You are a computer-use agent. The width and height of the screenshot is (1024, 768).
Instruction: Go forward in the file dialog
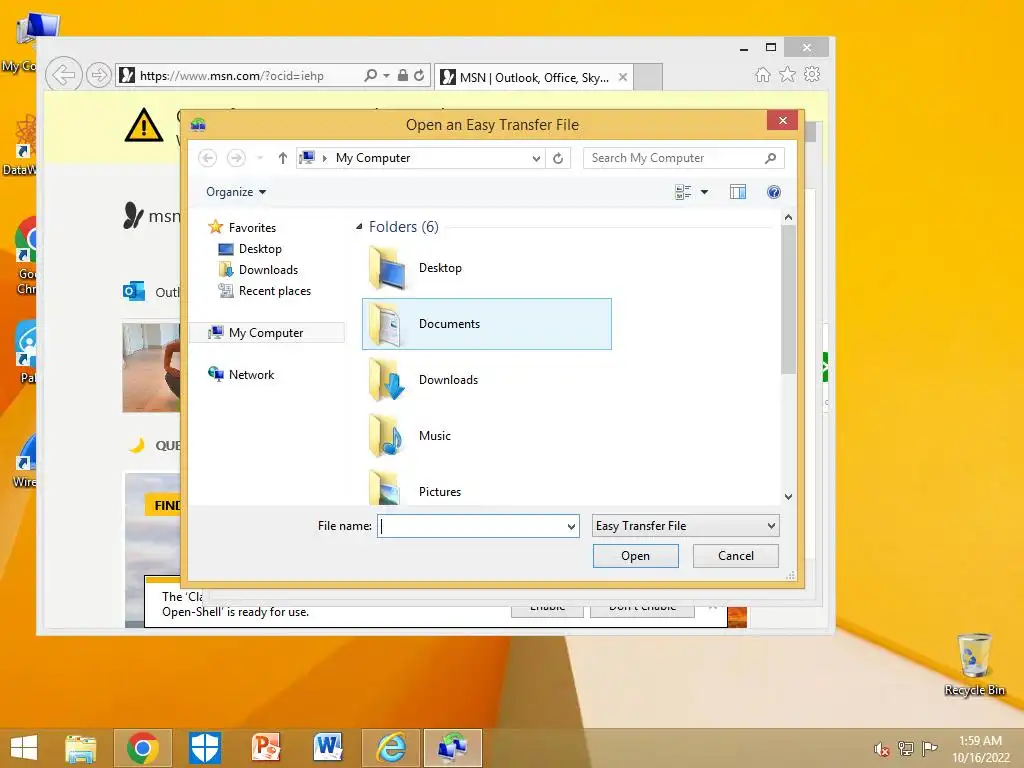pos(236,158)
